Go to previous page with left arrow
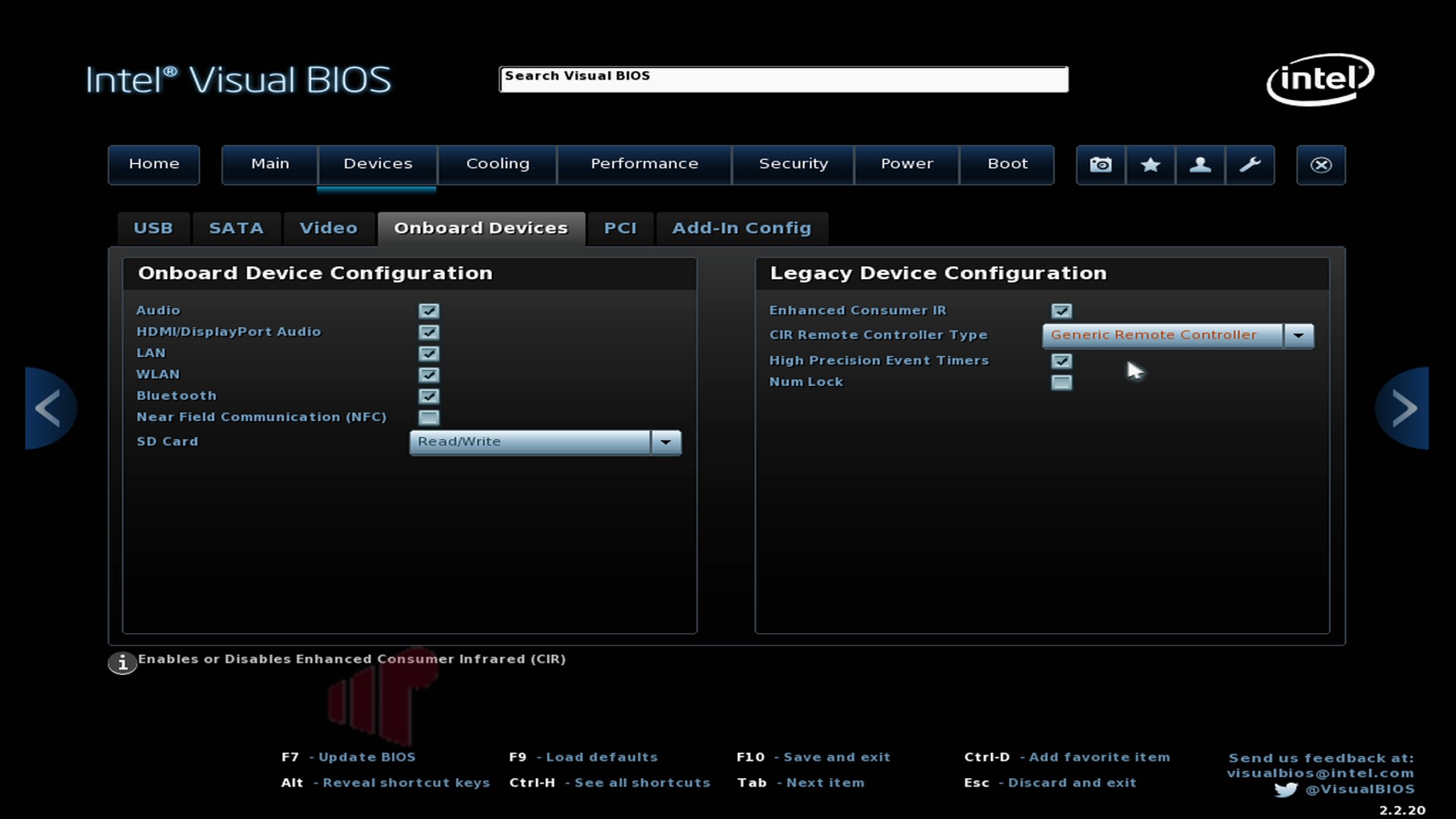Image resolution: width=1456 pixels, height=819 pixels. (50, 408)
